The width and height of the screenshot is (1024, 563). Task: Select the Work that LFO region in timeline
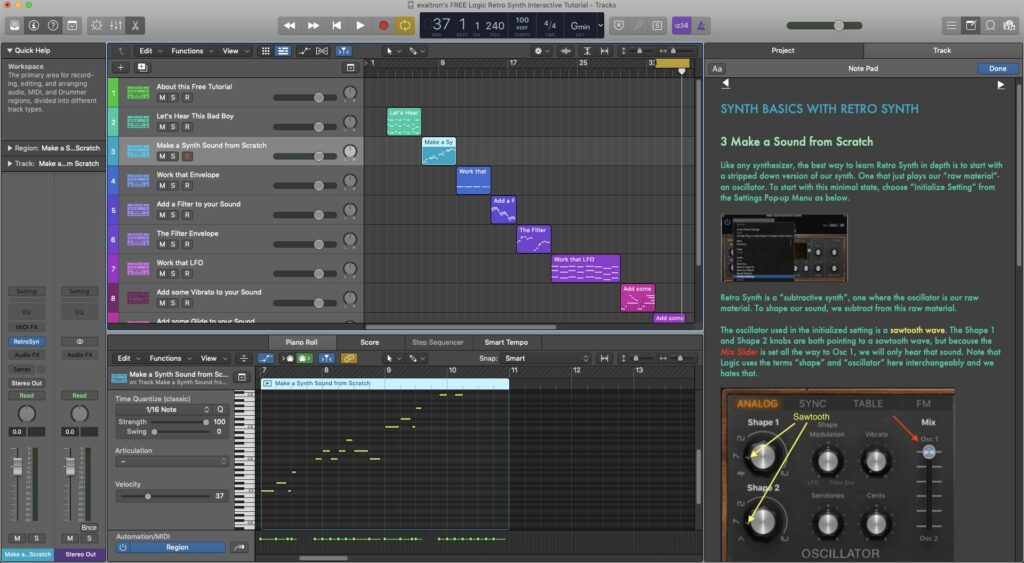pos(585,268)
